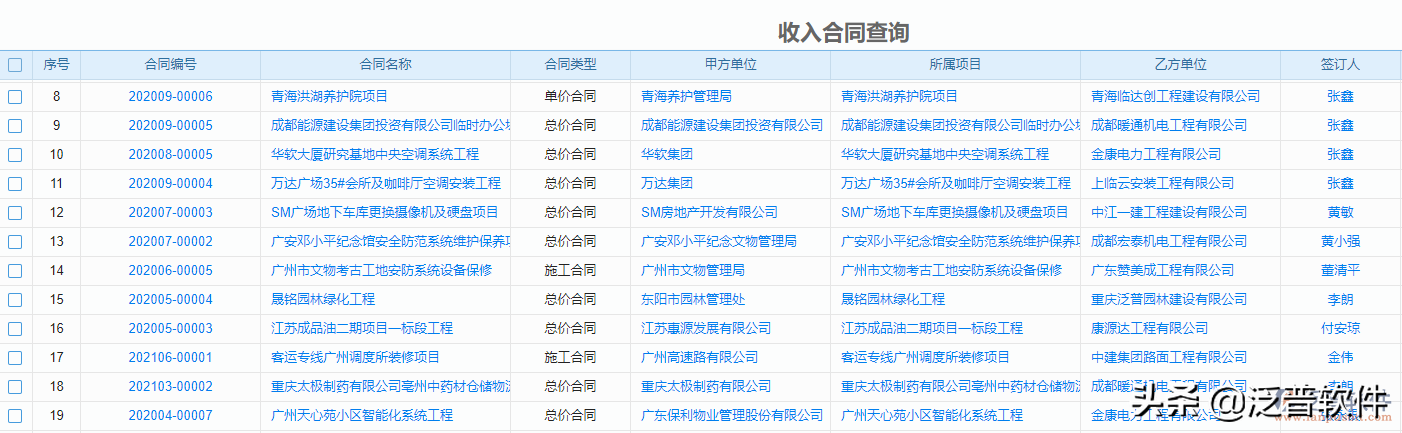1402x433 pixels.
Task: Click the 序号 column header
Action: 56,64
